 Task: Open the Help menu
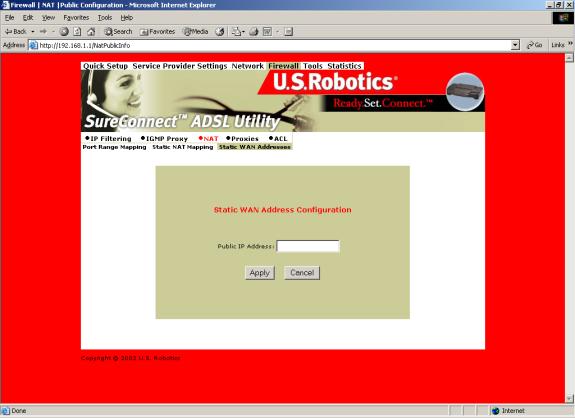[127, 18]
